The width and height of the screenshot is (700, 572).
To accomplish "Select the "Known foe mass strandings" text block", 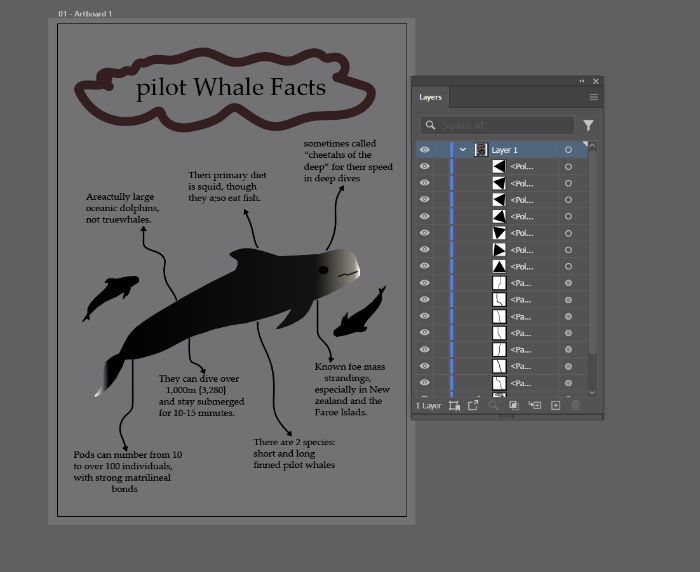I will (352, 389).
